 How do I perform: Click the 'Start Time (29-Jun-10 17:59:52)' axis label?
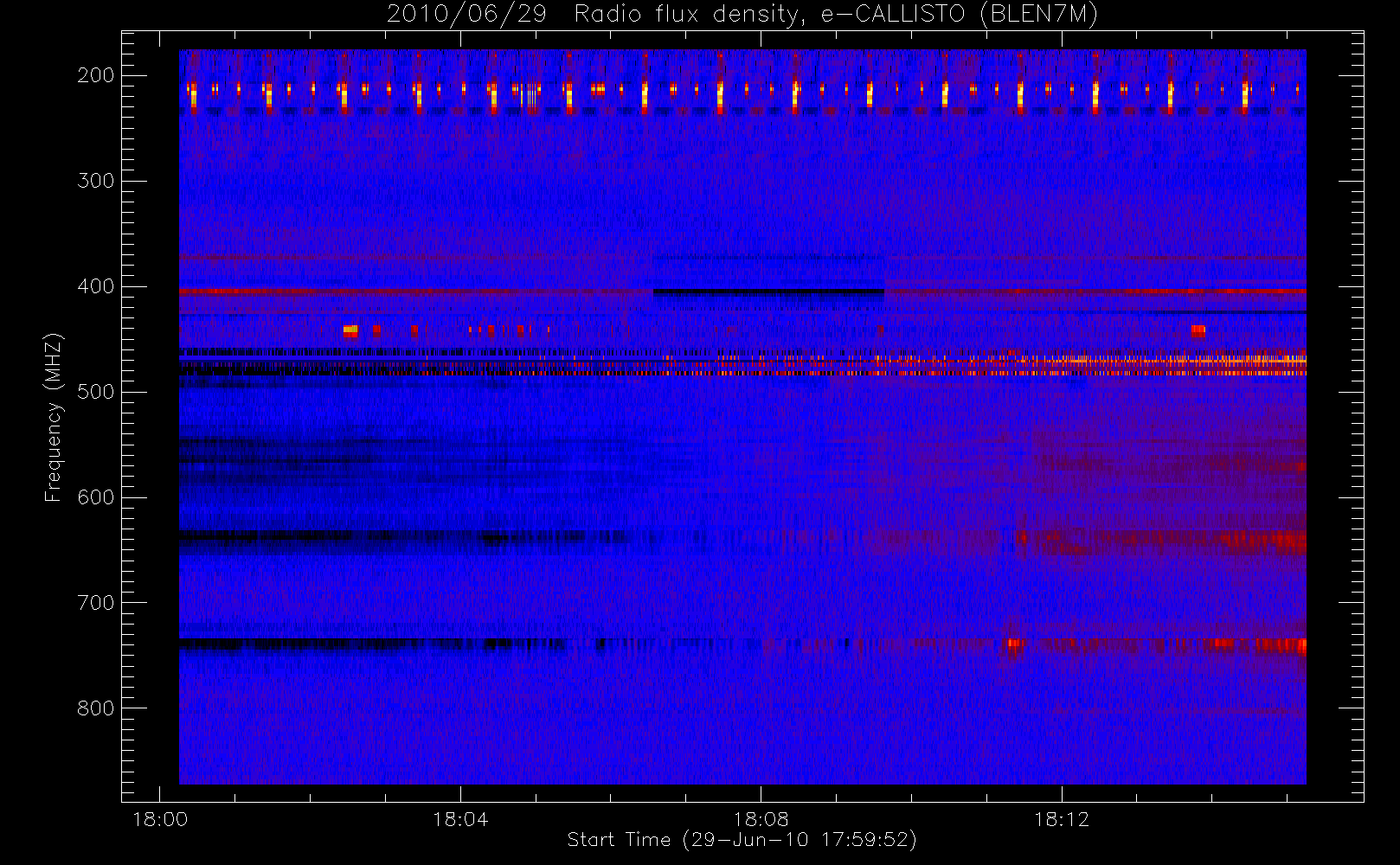click(742, 839)
